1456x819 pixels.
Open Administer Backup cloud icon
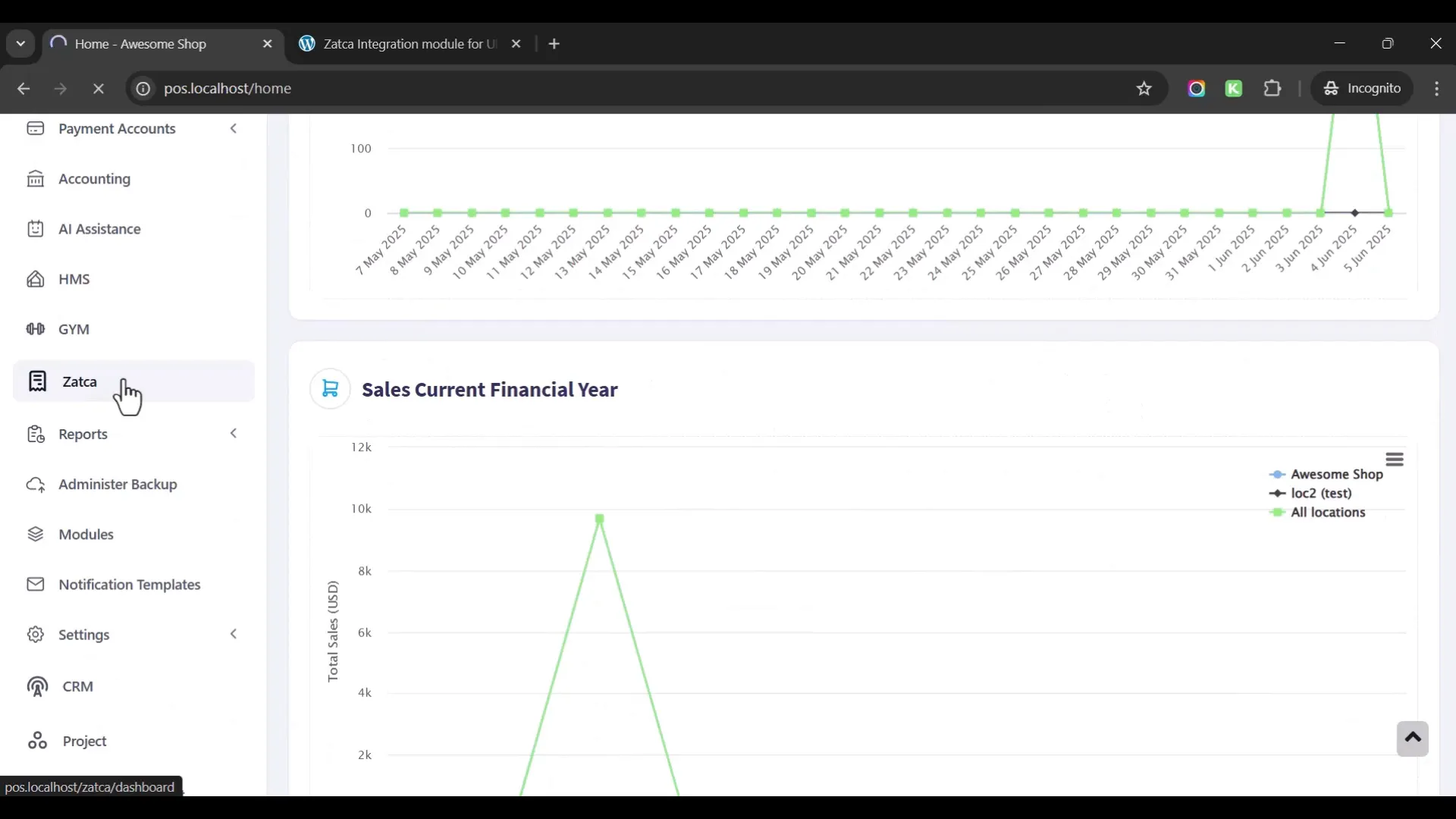coord(36,485)
